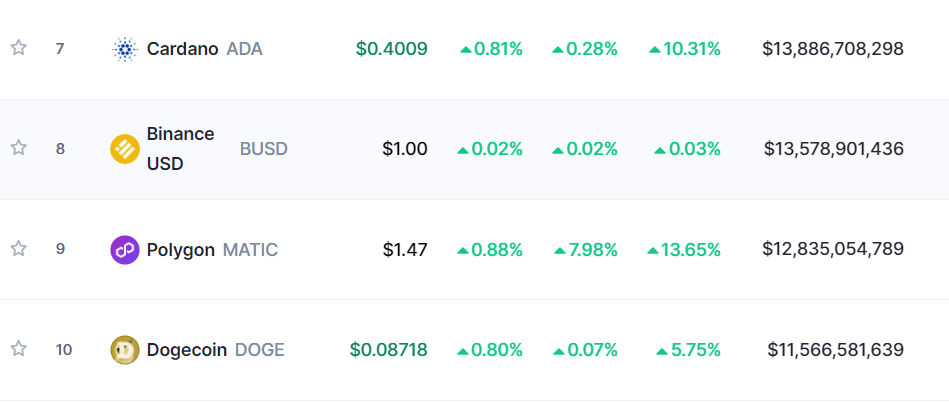Open the Dogecoin name link
The height and width of the screenshot is (402, 949).
point(187,350)
